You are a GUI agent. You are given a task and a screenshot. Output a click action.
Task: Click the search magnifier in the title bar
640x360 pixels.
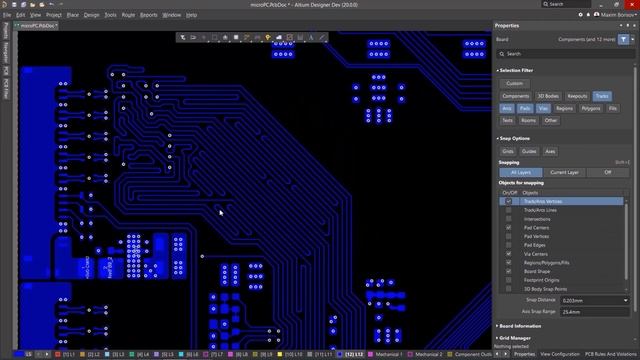coord(546,4)
